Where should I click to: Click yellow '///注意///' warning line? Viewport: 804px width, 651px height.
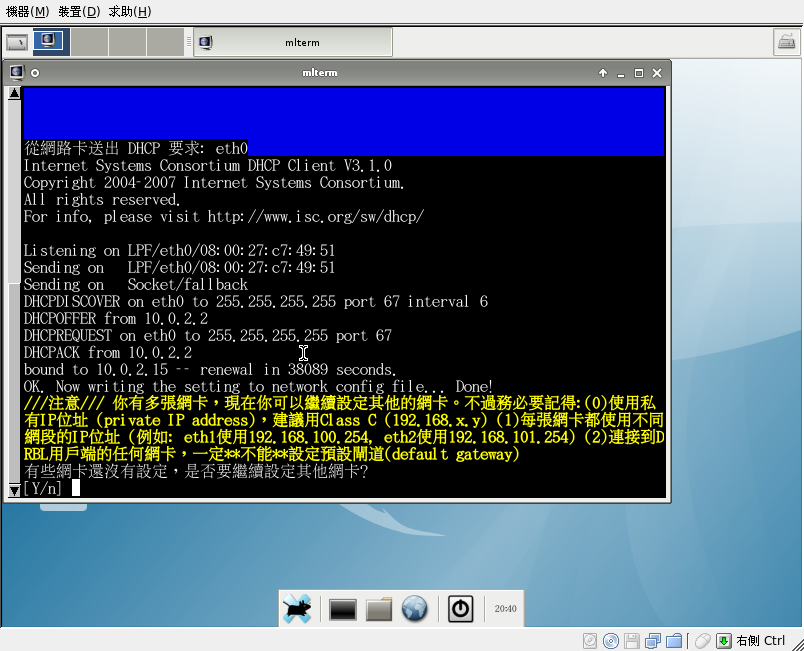339,403
